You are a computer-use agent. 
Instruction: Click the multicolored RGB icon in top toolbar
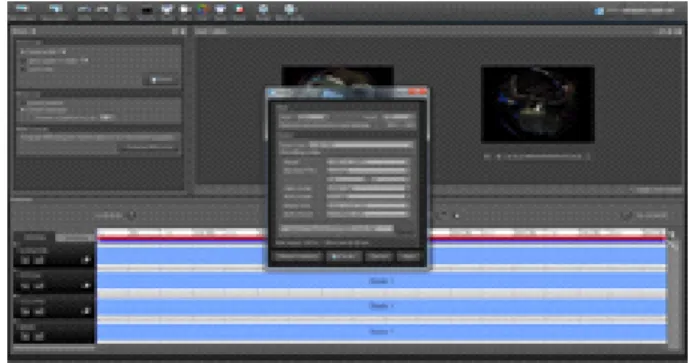pyautogui.click(x=202, y=10)
